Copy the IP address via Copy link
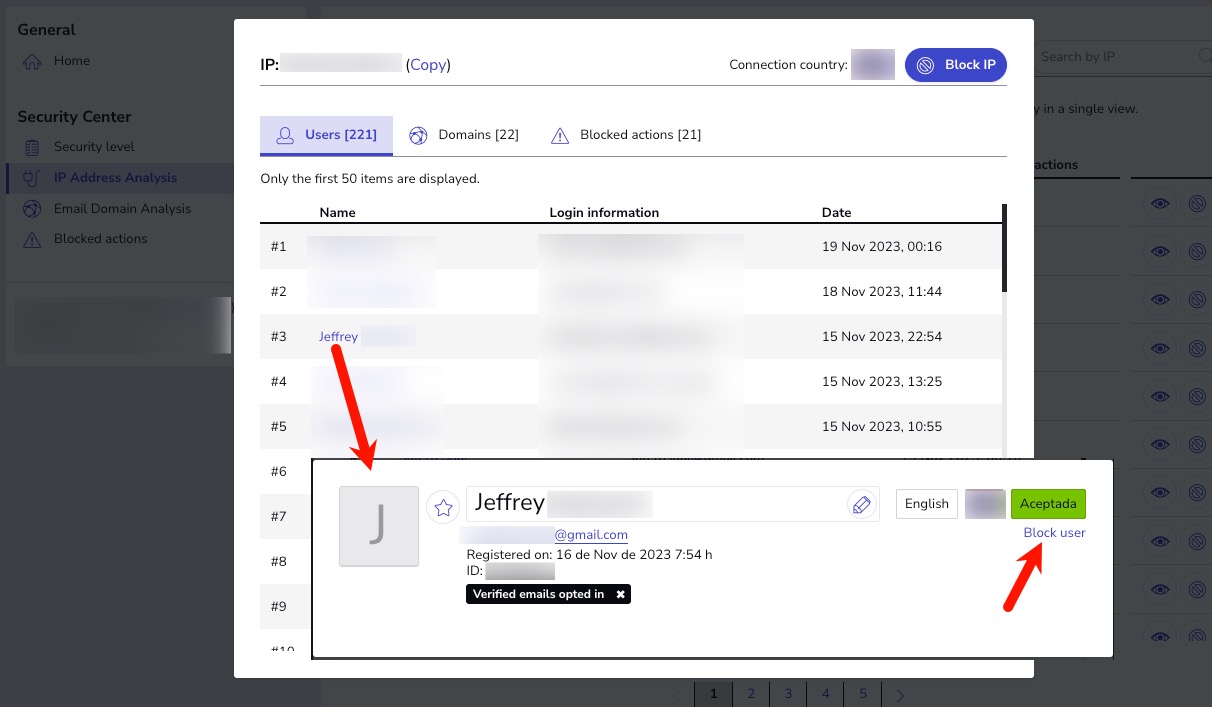Viewport: 1212px width, 707px height. tap(428, 65)
